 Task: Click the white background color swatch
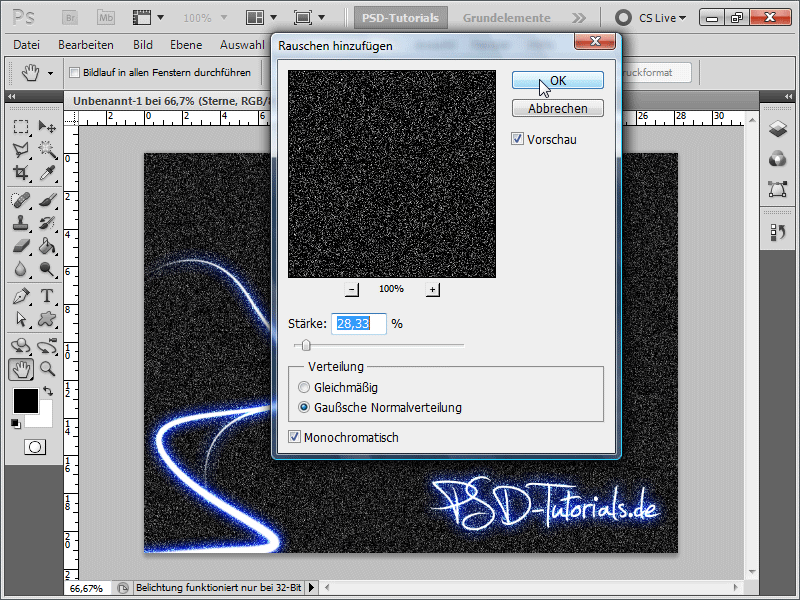point(45,419)
